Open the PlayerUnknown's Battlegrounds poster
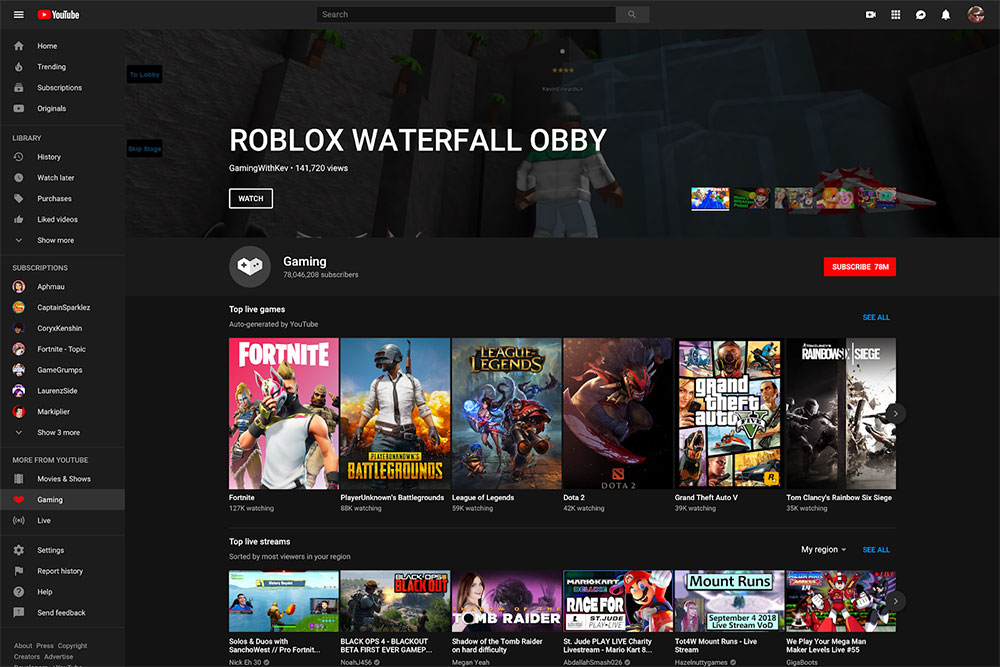 point(395,413)
